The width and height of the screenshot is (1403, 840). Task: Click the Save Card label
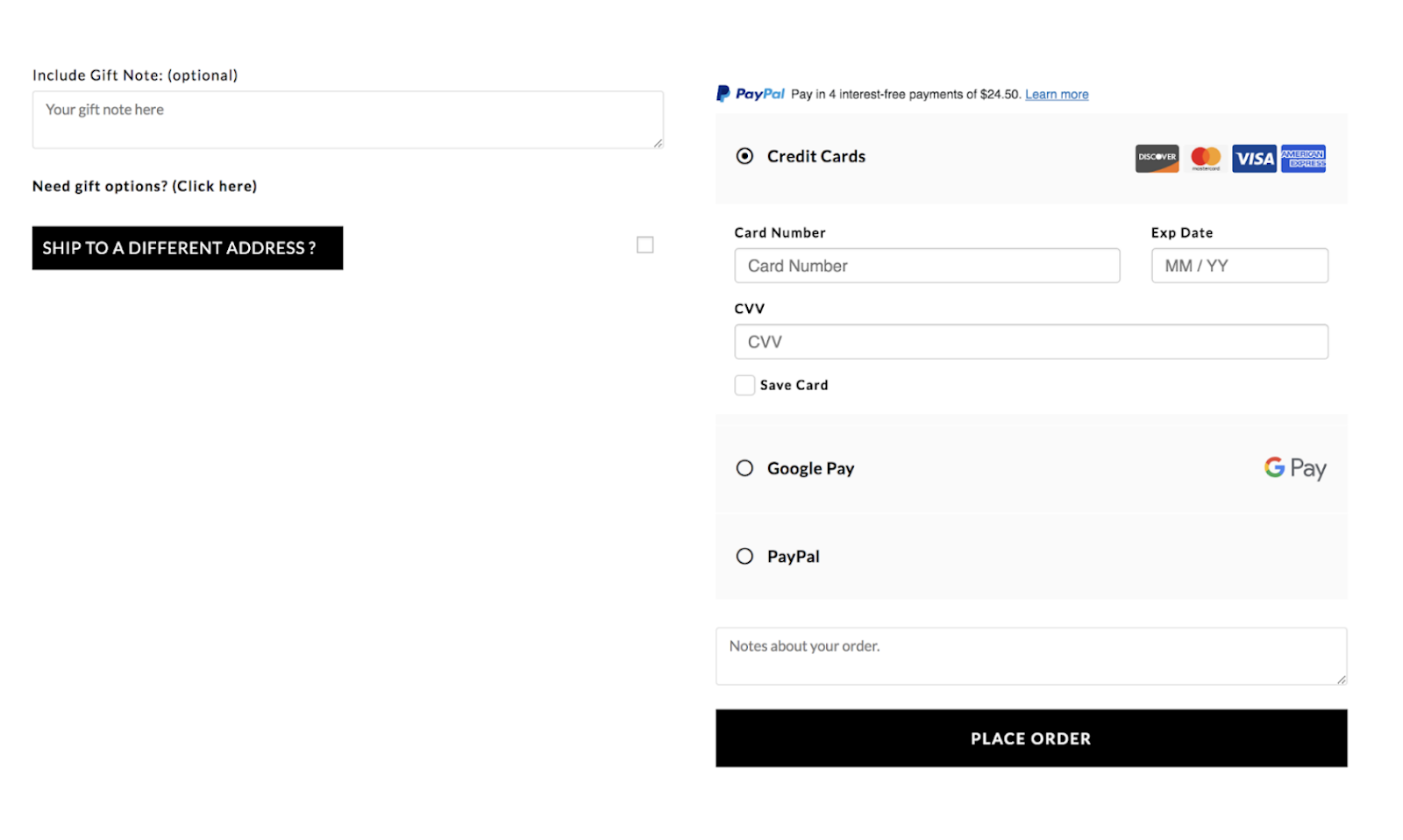click(794, 385)
